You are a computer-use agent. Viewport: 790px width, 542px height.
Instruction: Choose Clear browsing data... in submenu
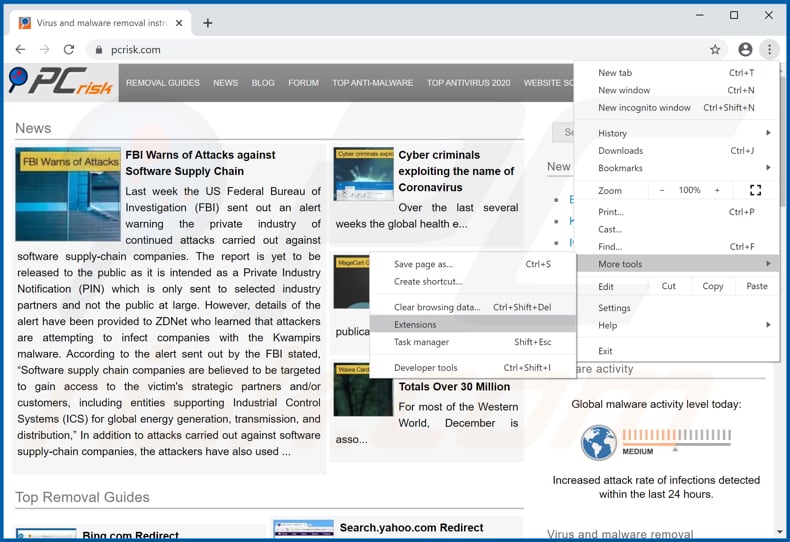473,307
